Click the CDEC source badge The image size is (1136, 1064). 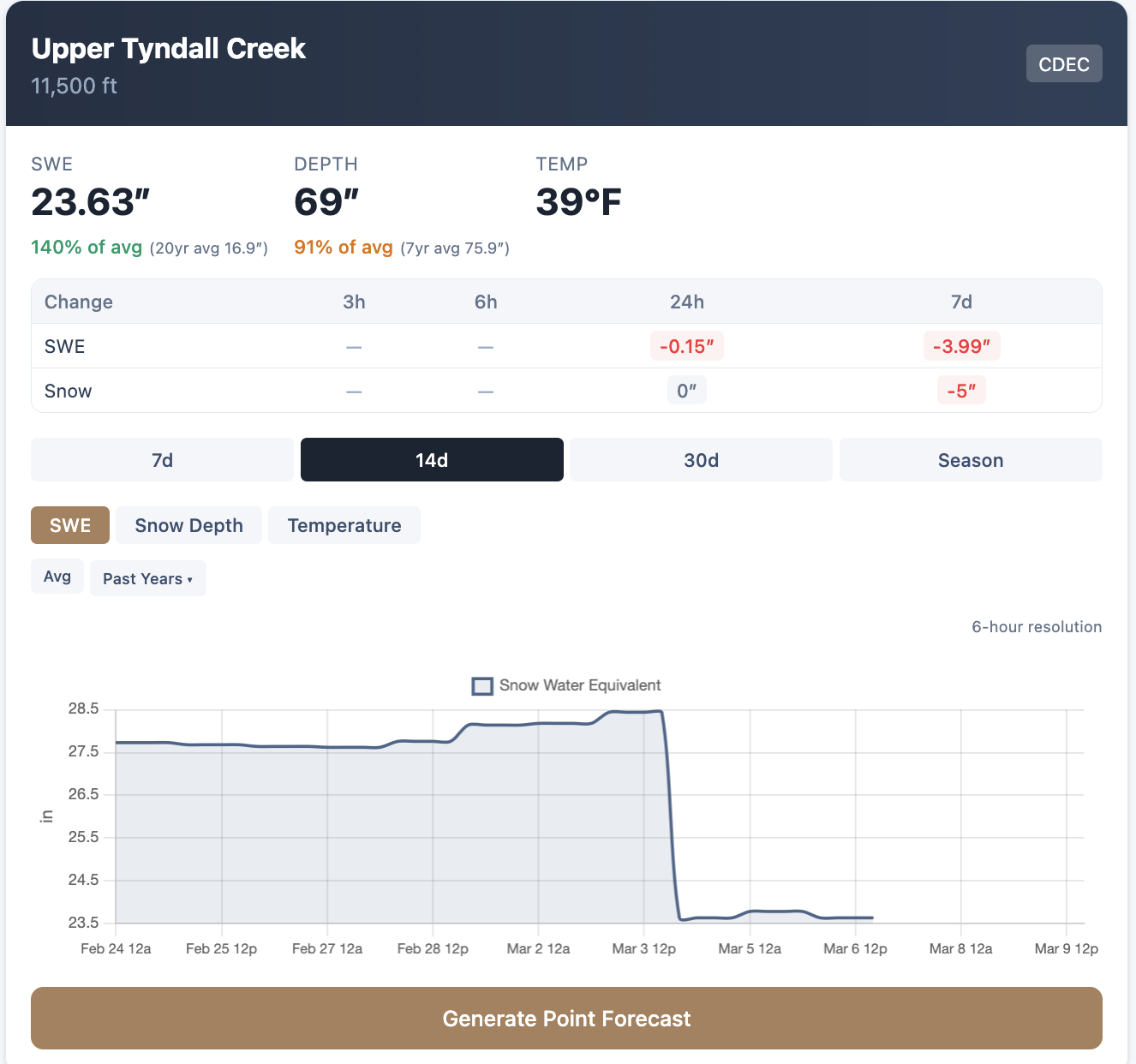point(1064,63)
